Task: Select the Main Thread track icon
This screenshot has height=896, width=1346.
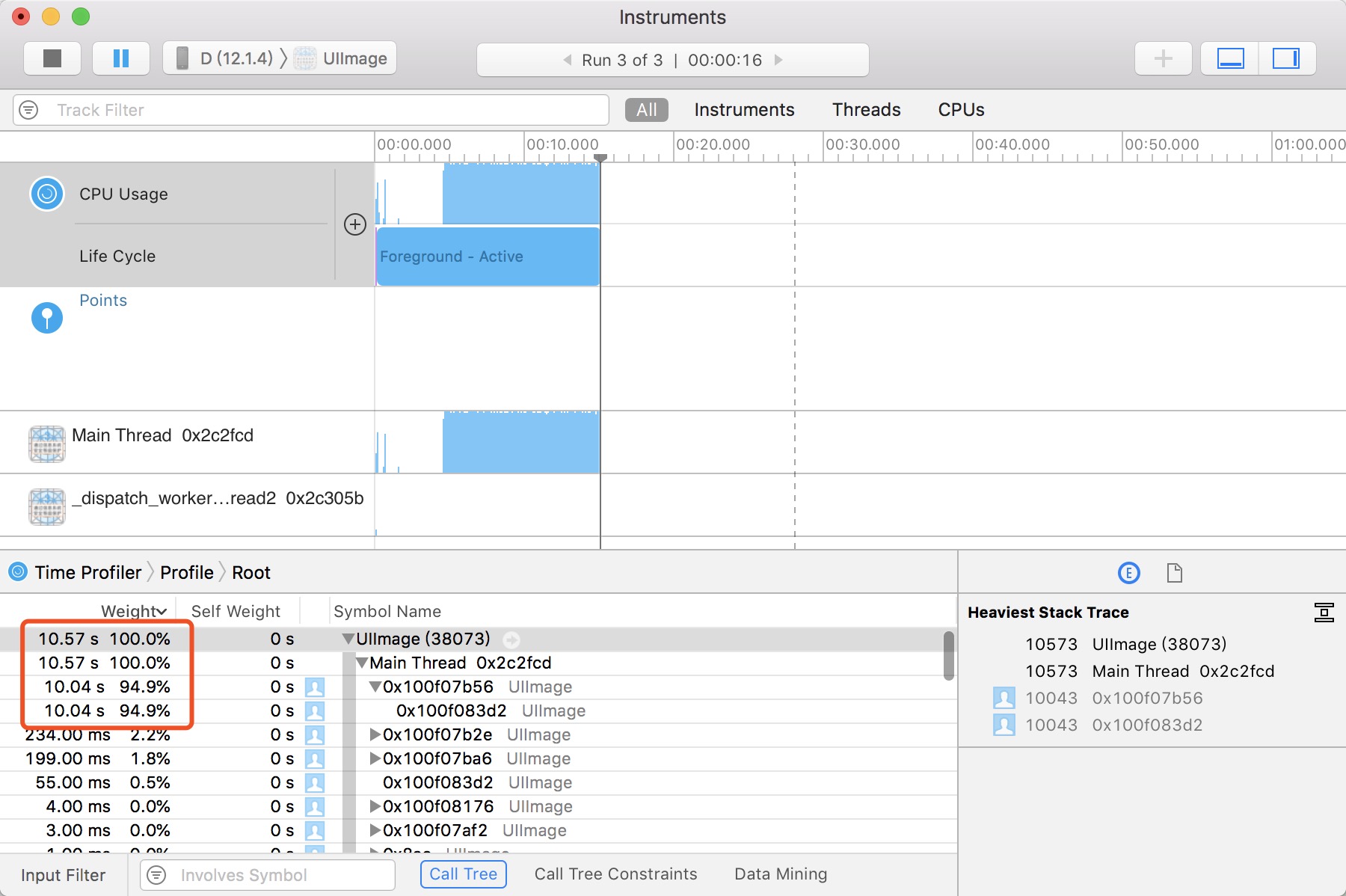Action: 47,444
